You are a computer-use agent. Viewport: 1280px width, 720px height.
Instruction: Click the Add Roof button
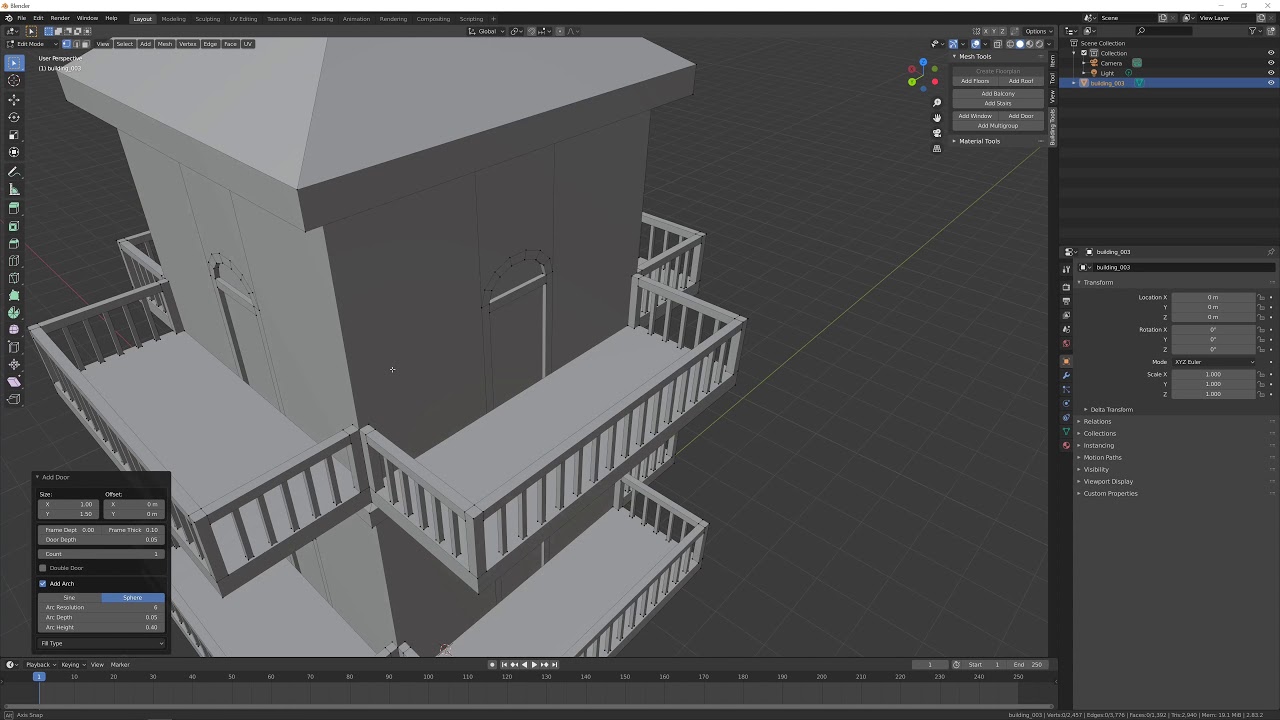[1021, 81]
